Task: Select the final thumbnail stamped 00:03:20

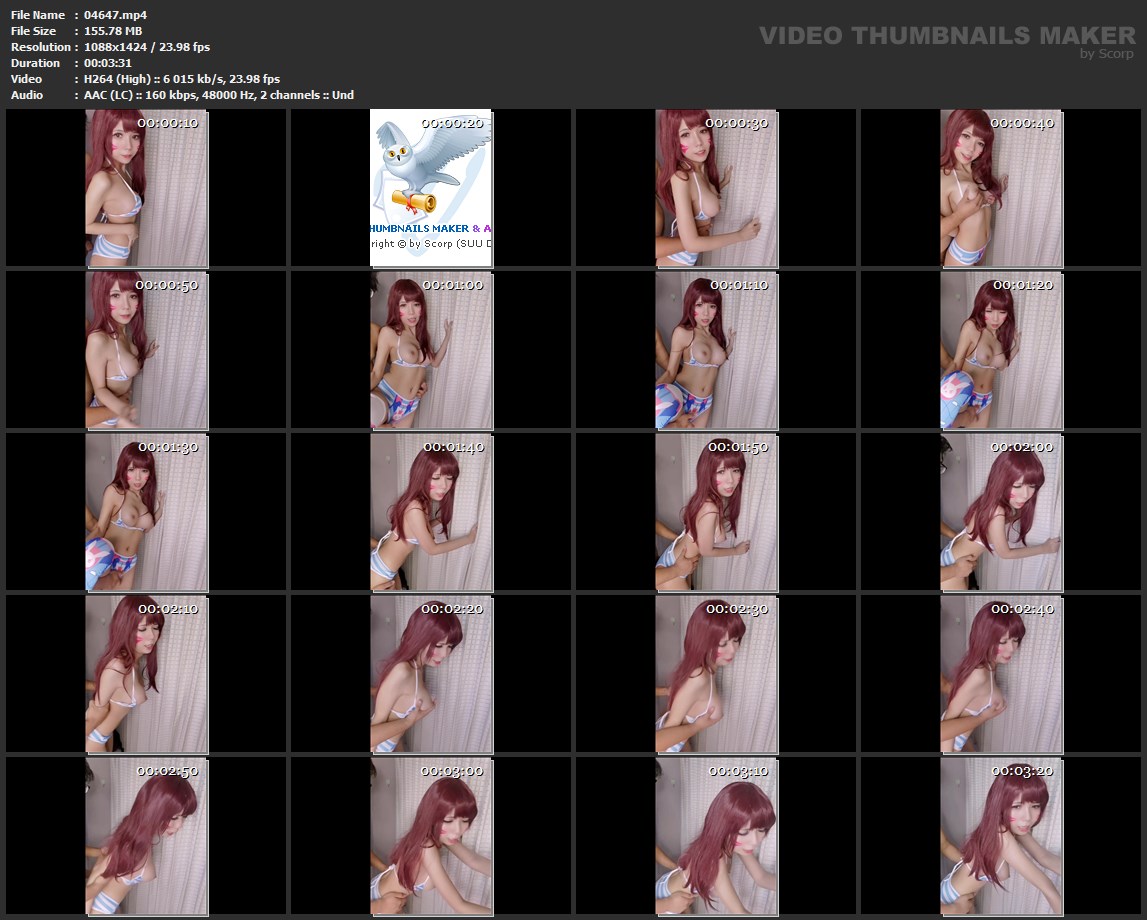Action: (x=1001, y=836)
